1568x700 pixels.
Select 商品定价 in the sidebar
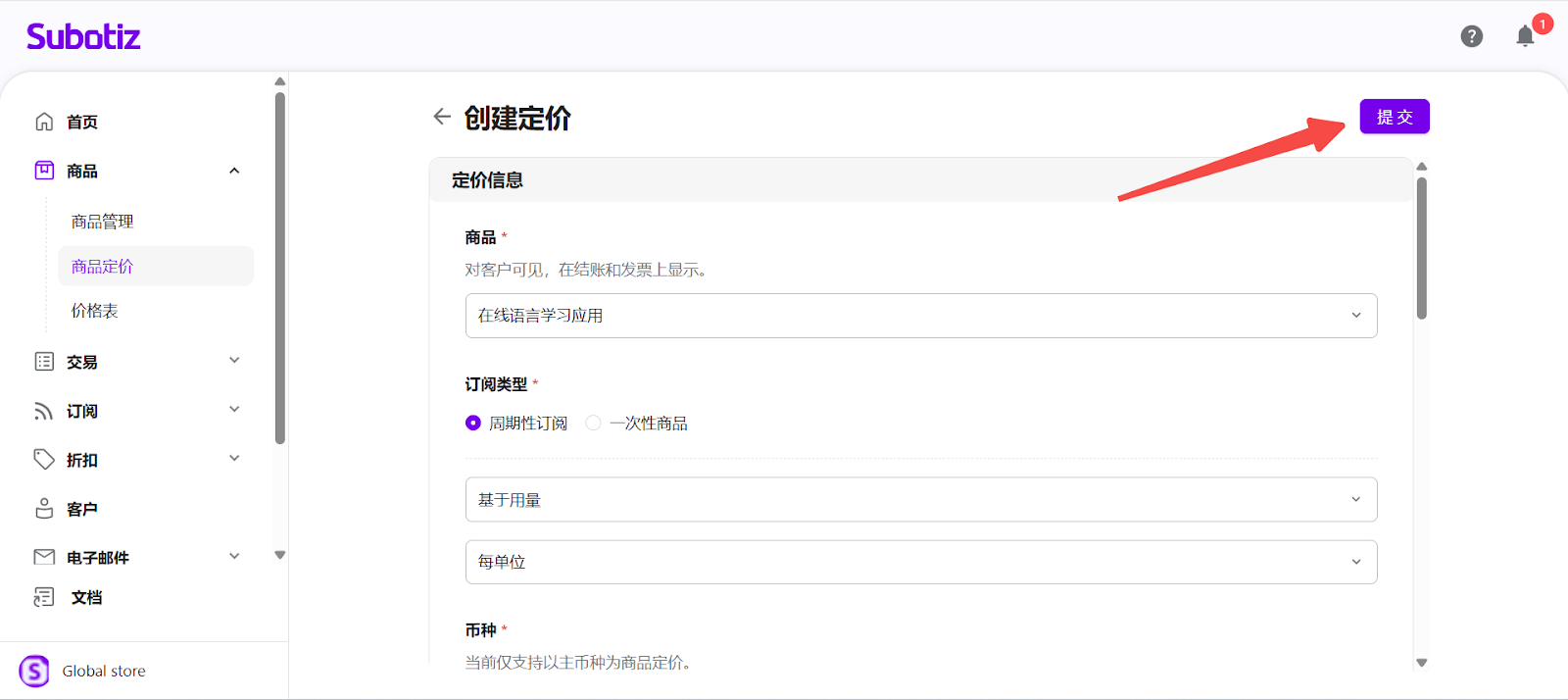103,267
